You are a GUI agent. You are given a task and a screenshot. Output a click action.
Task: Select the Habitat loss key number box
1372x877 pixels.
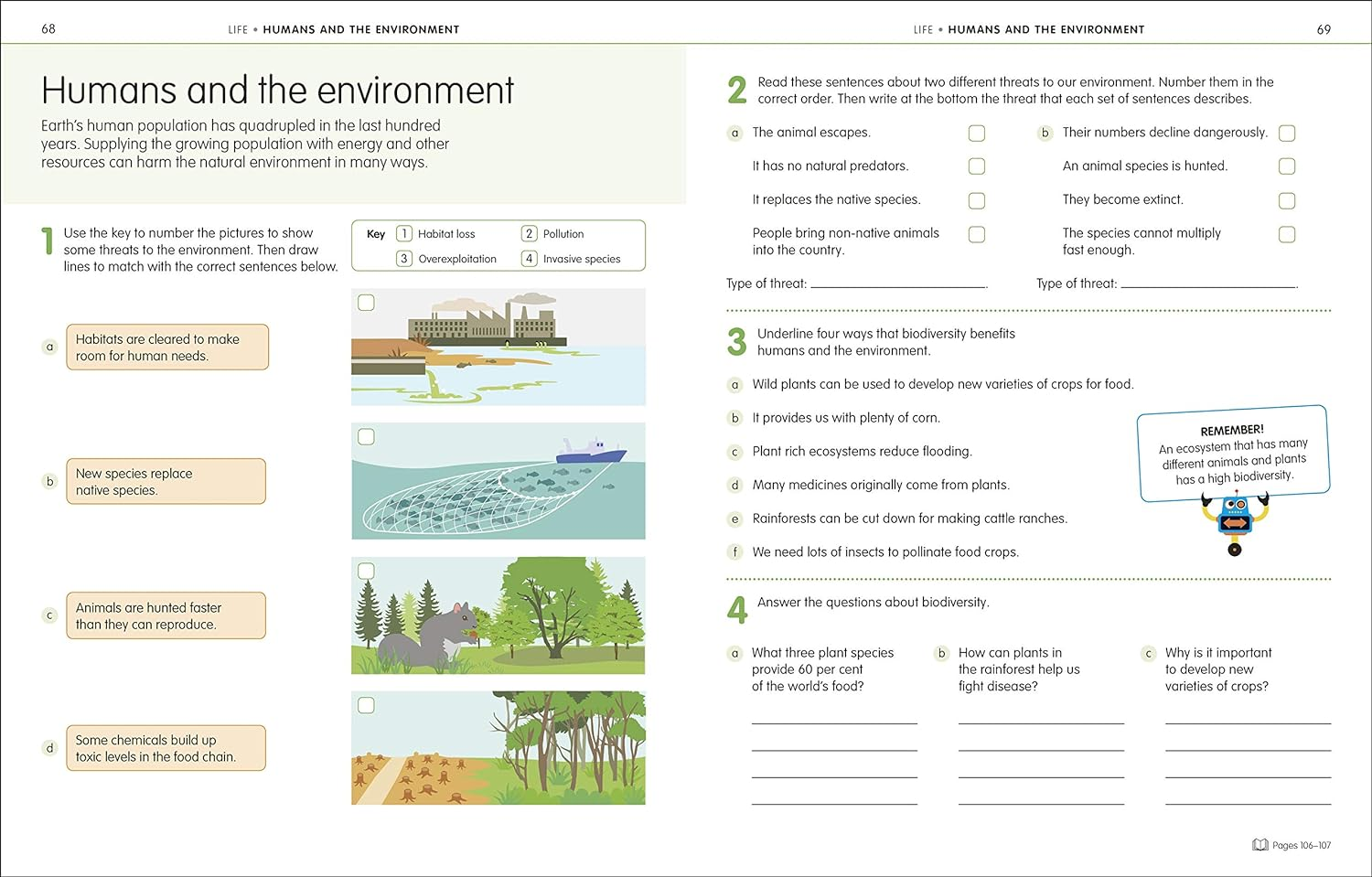click(403, 233)
